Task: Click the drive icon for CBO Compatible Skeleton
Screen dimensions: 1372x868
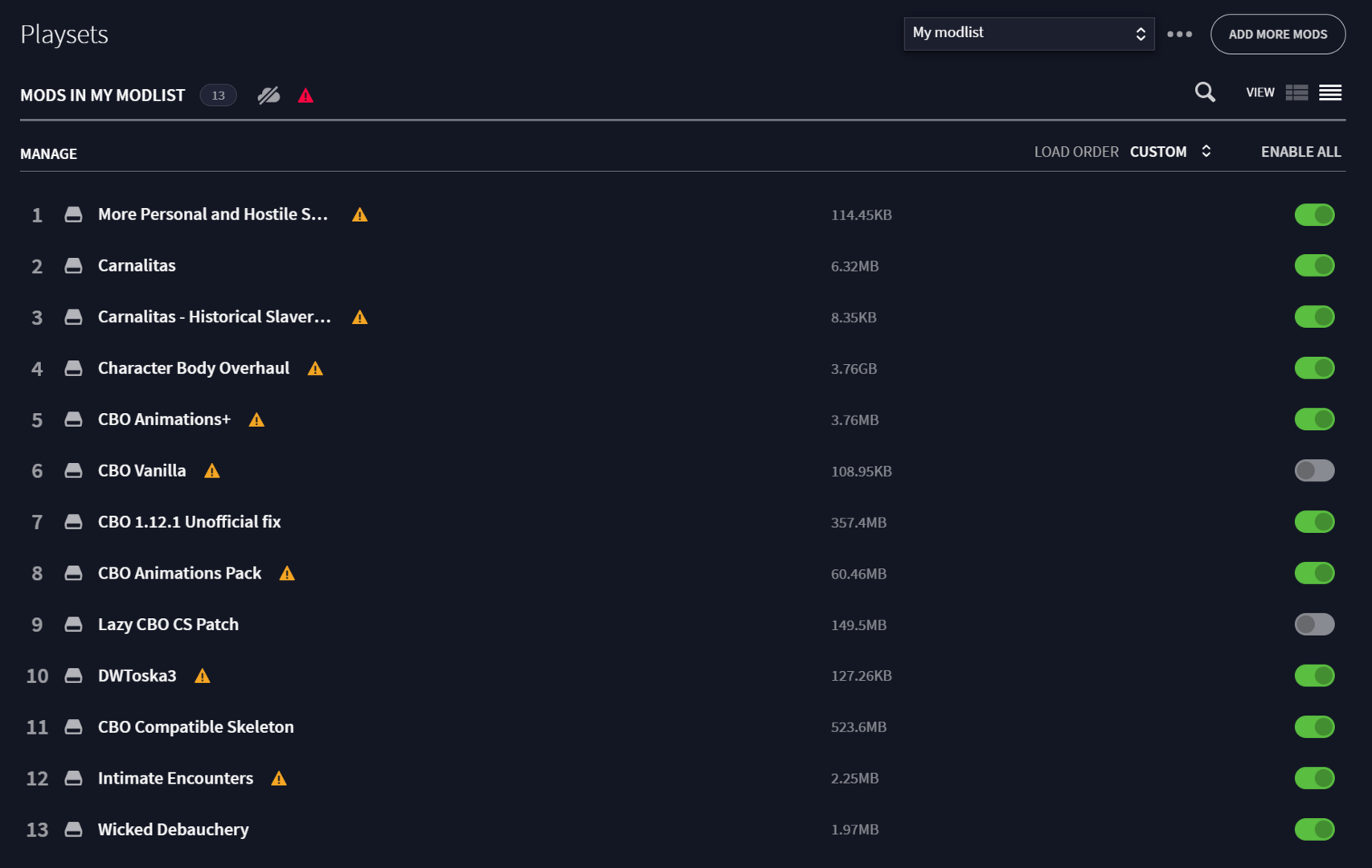Action: (x=73, y=727)
